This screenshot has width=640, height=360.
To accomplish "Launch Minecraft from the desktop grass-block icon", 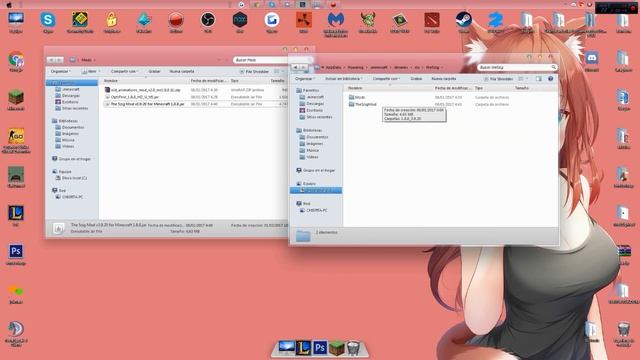I will pyautogui.click(x=16, y=98).
